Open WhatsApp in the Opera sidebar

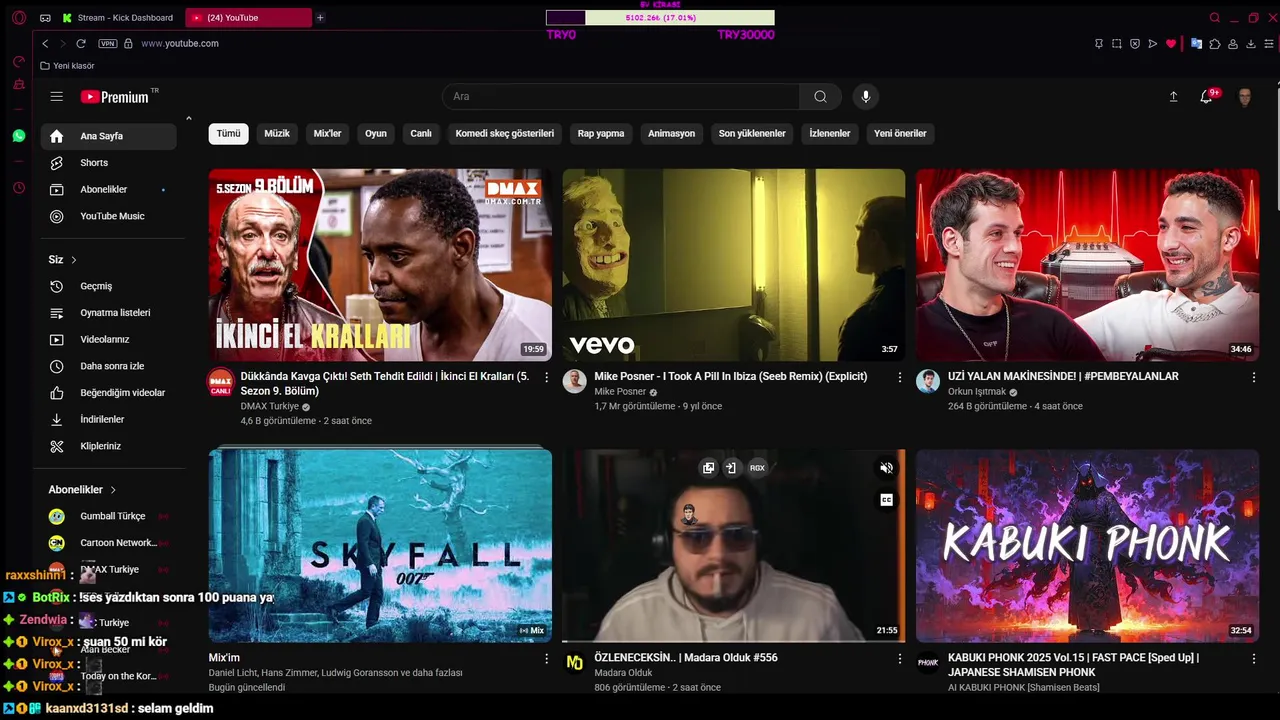[18, 135]
